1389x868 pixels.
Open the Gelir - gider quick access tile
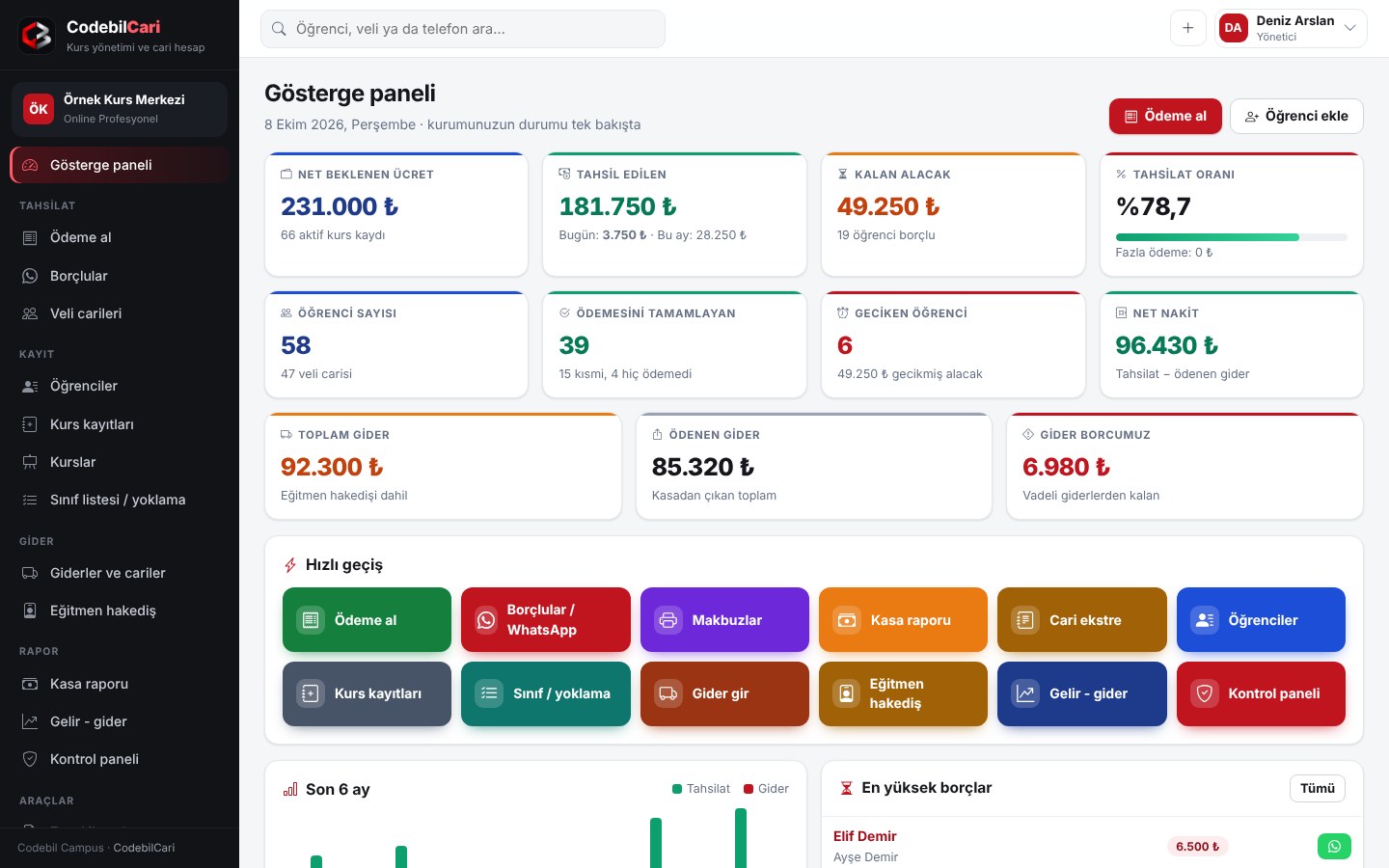point(1082,693)
